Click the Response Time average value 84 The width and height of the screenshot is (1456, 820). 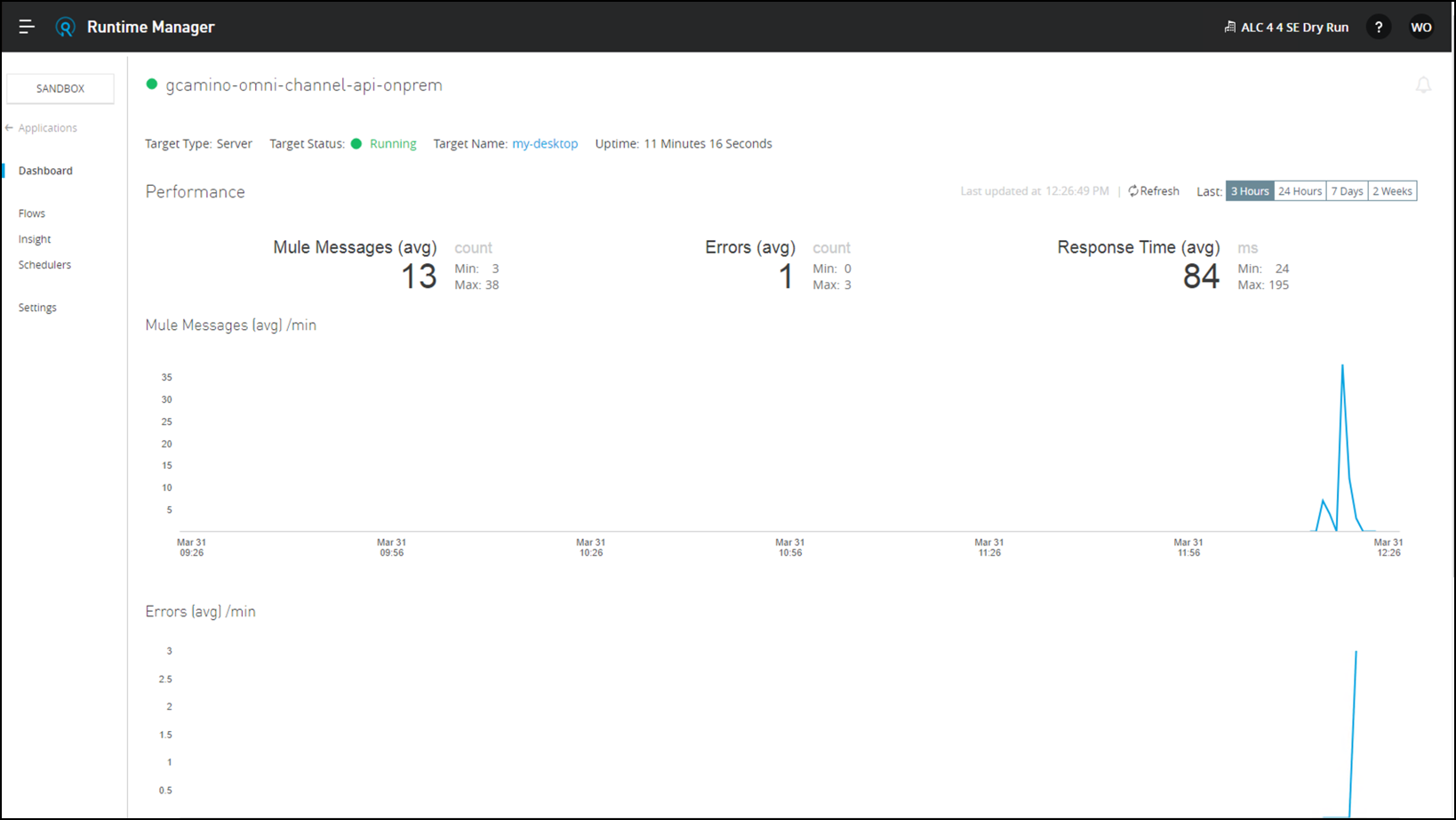pyautogui.click(x=1201, y=277)
